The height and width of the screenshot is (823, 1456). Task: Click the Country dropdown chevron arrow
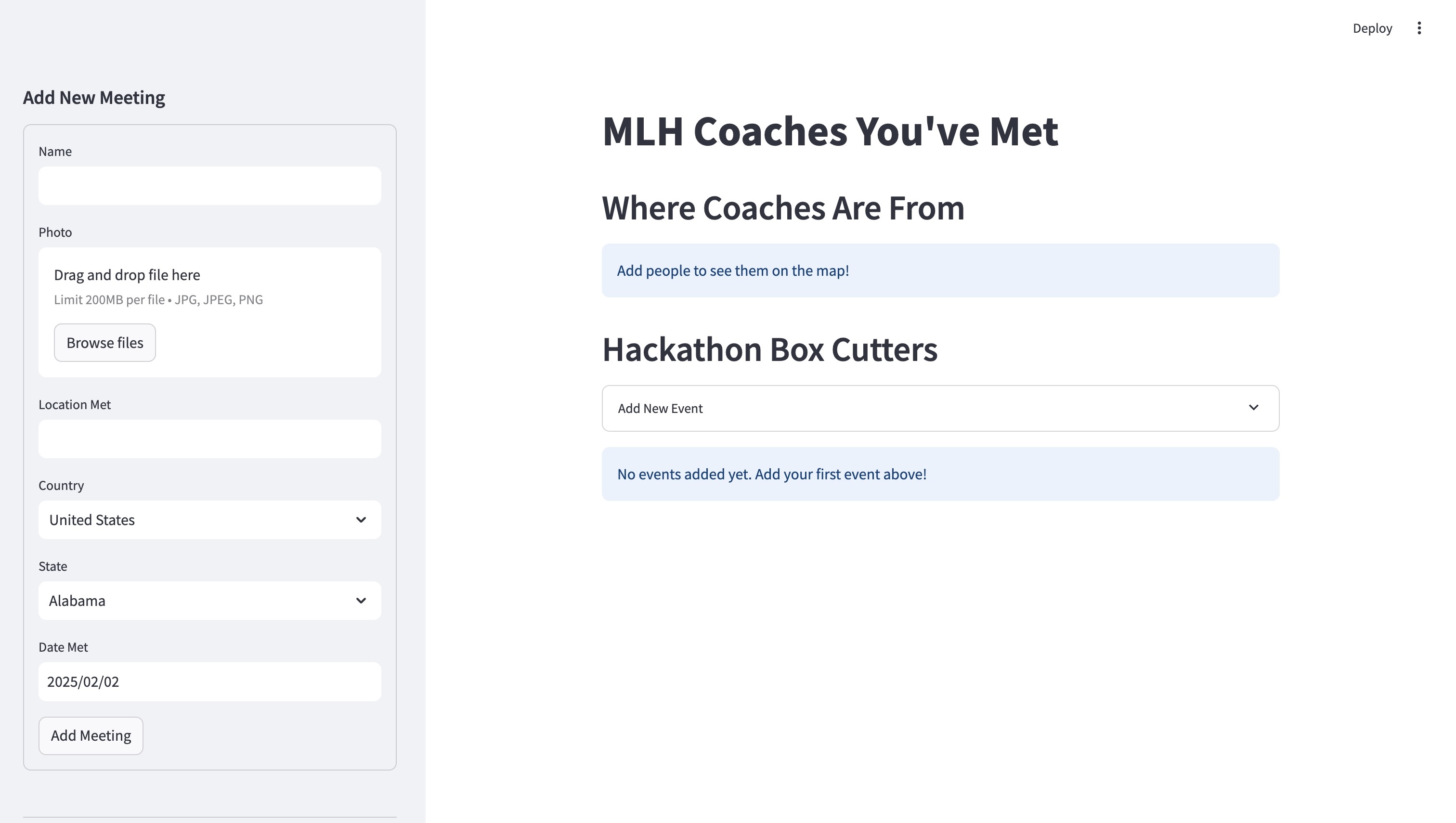coord(361,519)
